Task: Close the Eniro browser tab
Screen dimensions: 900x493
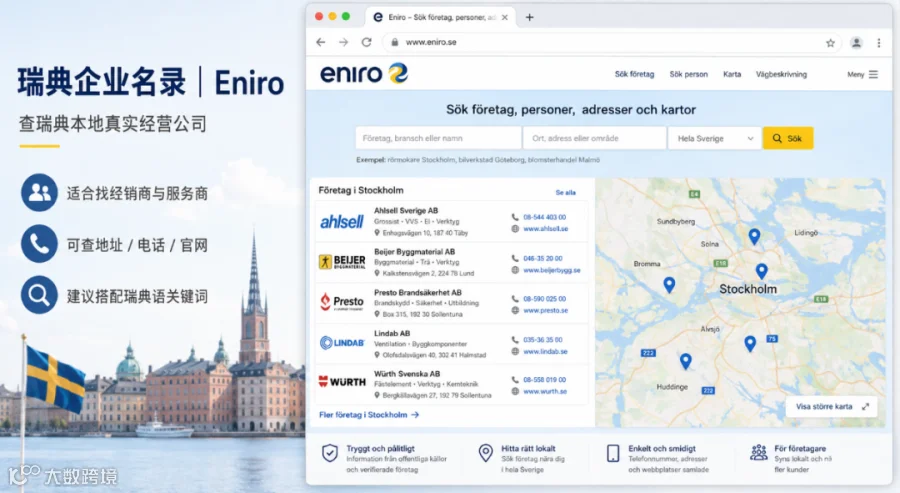Action: tap(505, 17)
